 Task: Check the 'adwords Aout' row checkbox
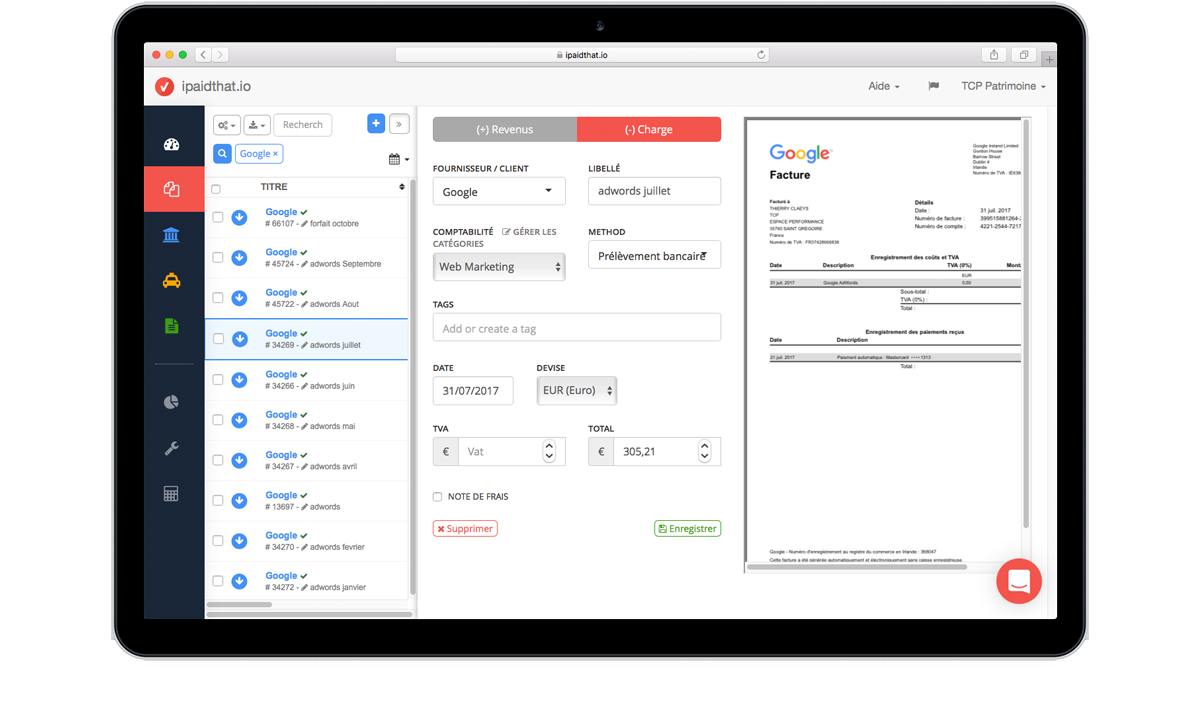218,298
